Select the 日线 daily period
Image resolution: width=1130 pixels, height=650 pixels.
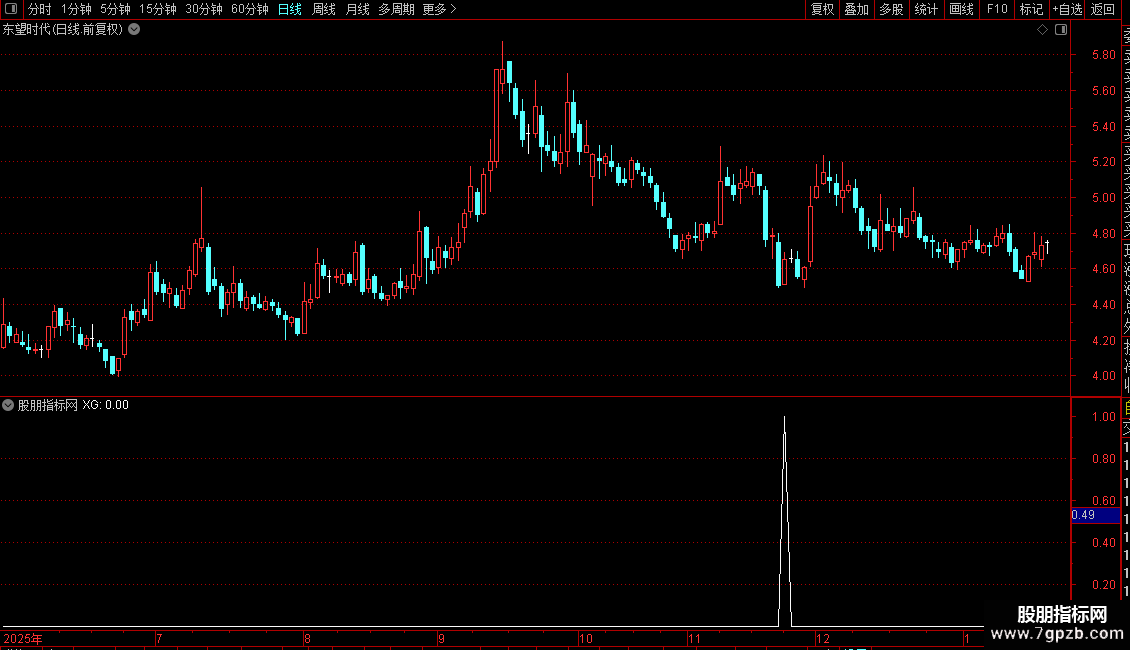click(290, 9)
